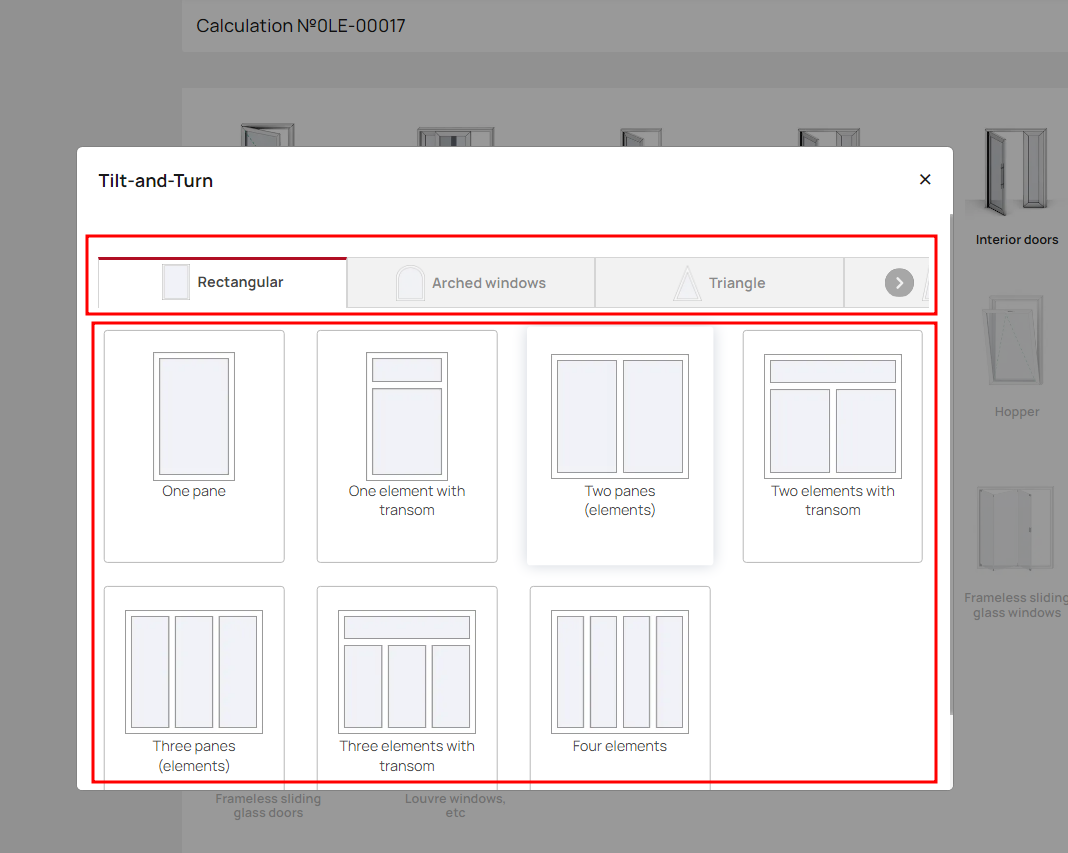Switch to the Rectangular tab
Screen dimensions: 1068x853
(x=223, y=283)
